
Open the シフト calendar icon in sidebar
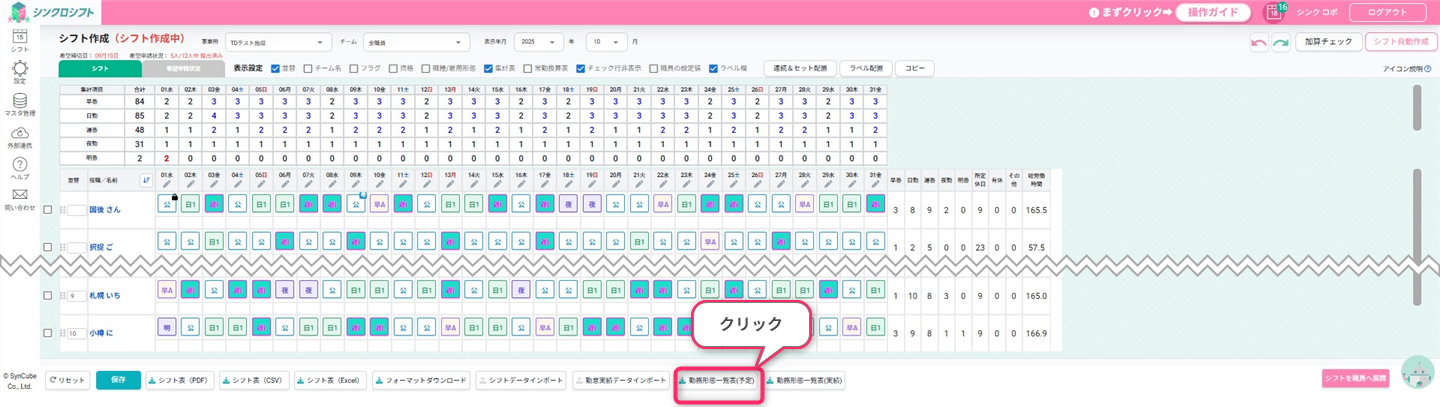pos(19,37)
